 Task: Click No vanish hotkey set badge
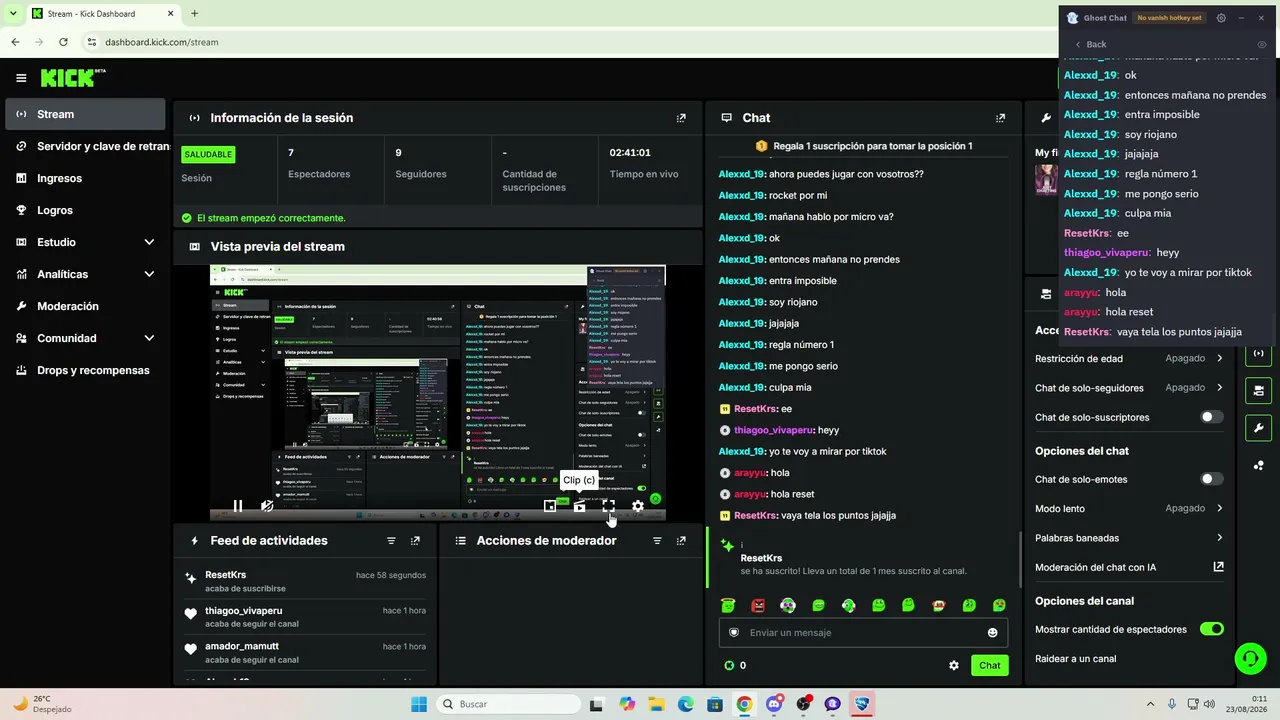pyautogui.click(x=1170, y=18)
